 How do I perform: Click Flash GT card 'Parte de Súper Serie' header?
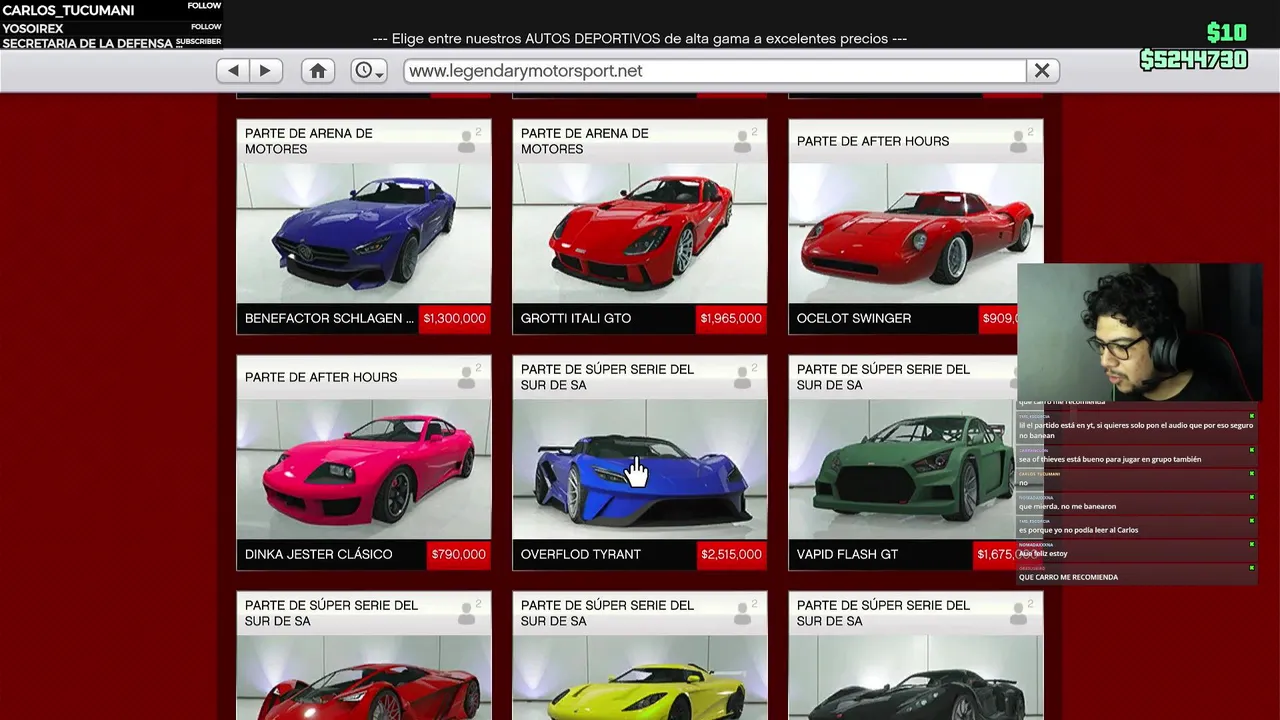click(x=883, y=377)
